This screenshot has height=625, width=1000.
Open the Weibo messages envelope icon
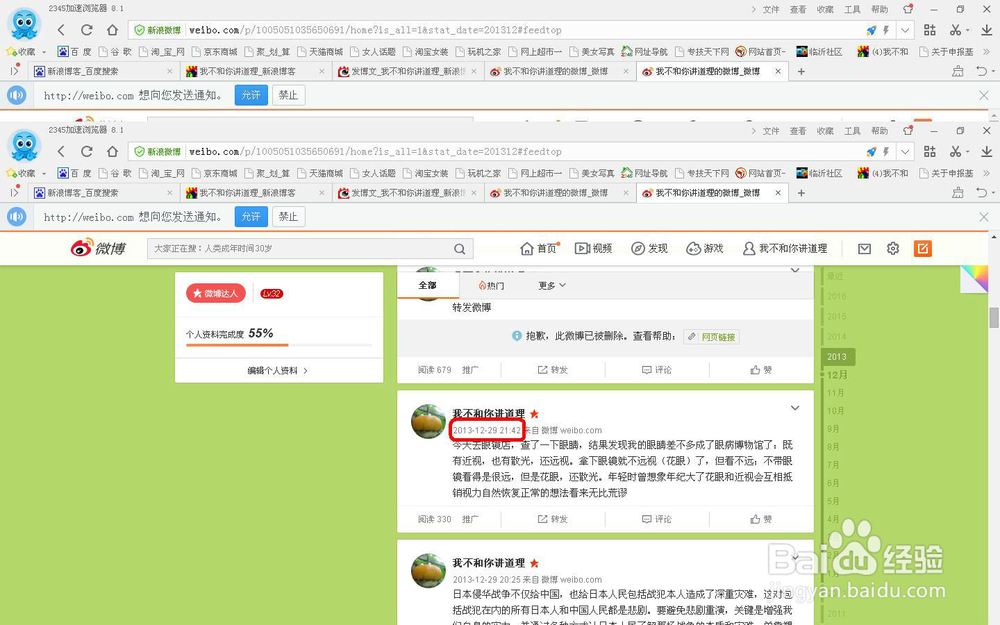pos(864,249)
